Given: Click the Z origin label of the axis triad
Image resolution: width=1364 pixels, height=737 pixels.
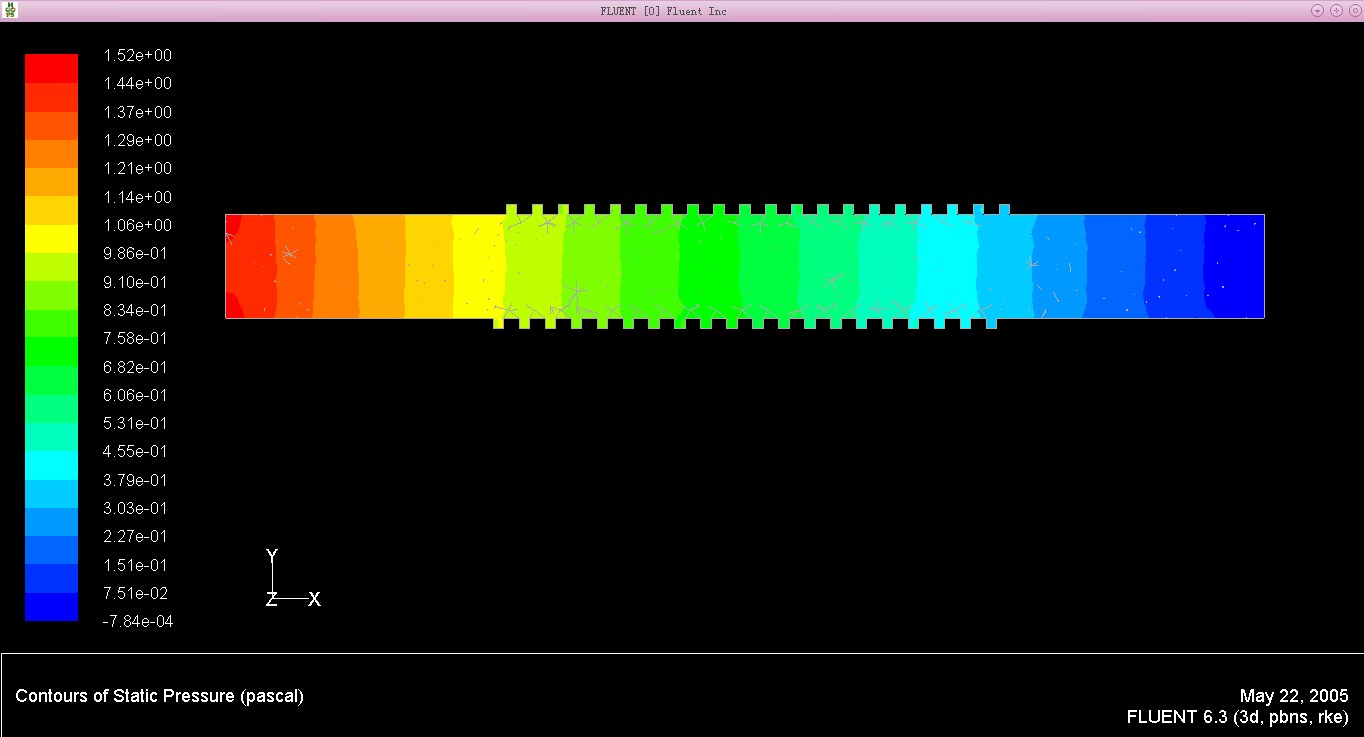Looking at the screenshot, I should (x=271, y=600).
